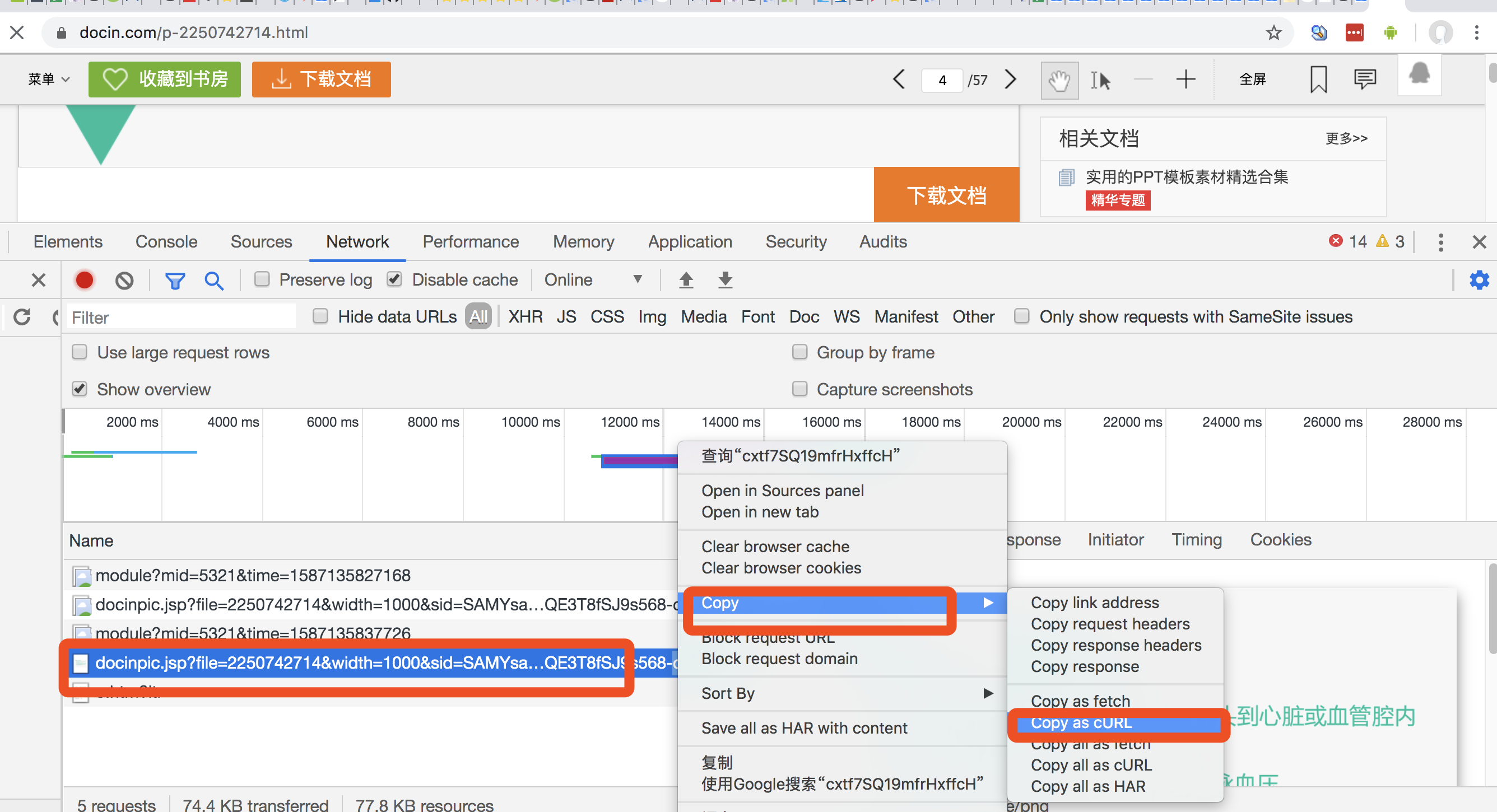
Task: Expand the 菜单 dropdown menu
Action: pyautogui.click(x=49, y=79)
